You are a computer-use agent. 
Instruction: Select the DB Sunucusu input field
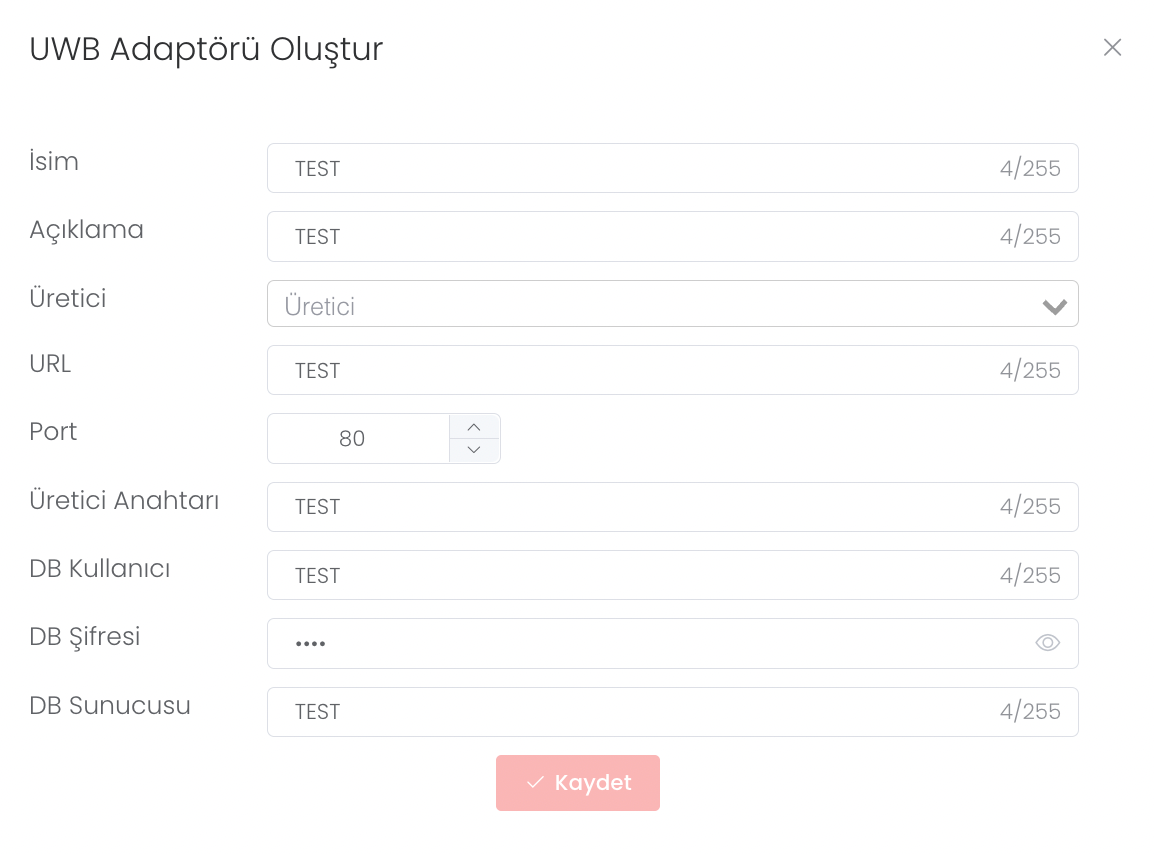click(640, 712)
